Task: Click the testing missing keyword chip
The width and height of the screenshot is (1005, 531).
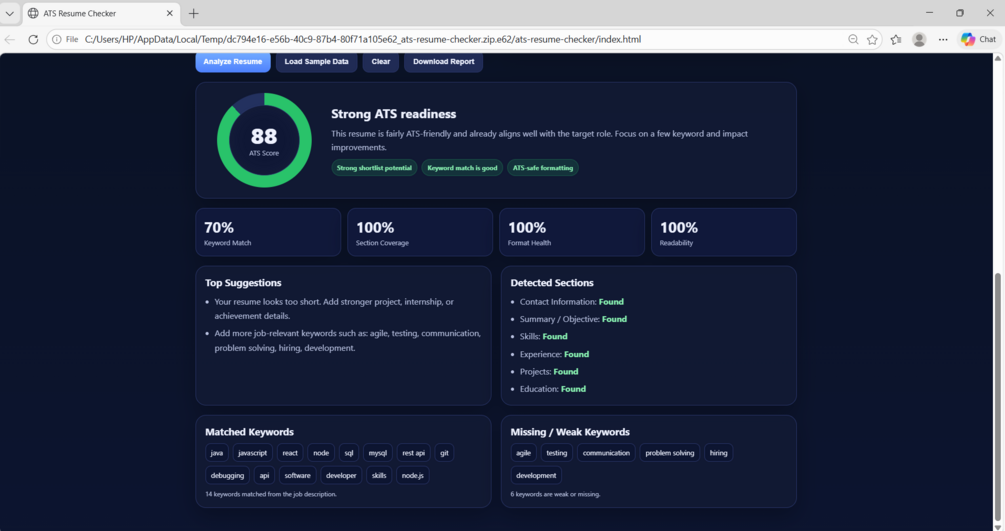Action: [556, 453]
